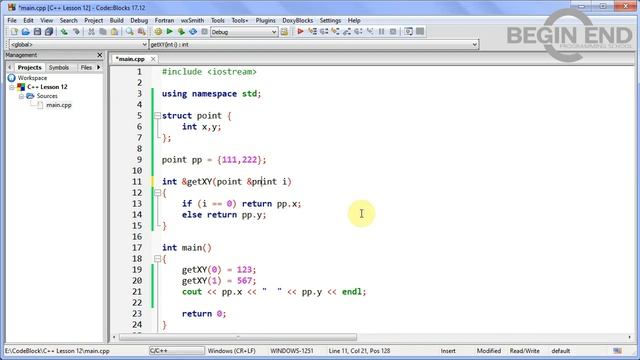Fold the main function body at line 18
This screenshot has width=640, height=360.
point(158,259)
